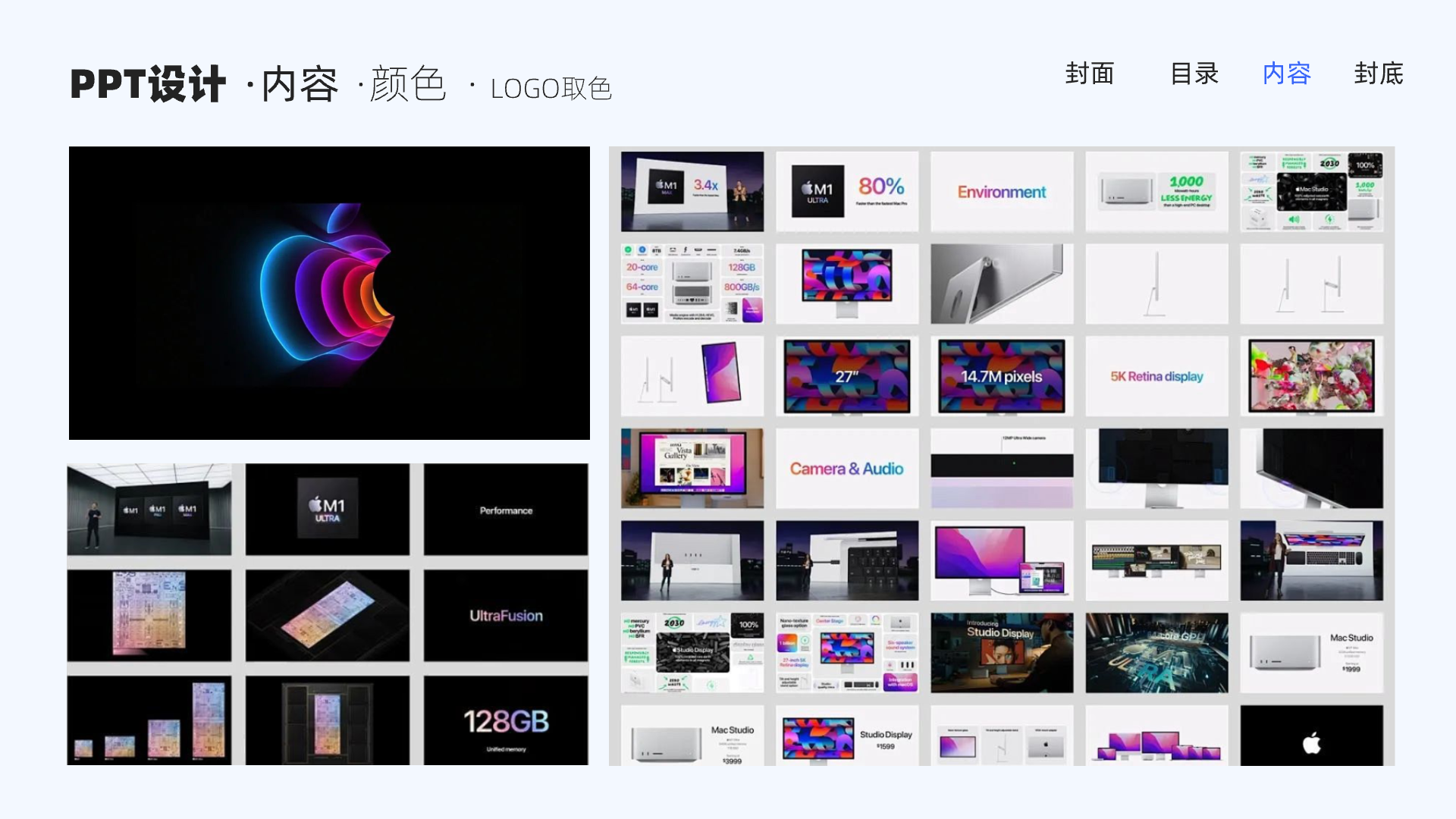
Task: Select the wide multi-display editing setup thumbnail
Action: click(x=1156, y=560)
